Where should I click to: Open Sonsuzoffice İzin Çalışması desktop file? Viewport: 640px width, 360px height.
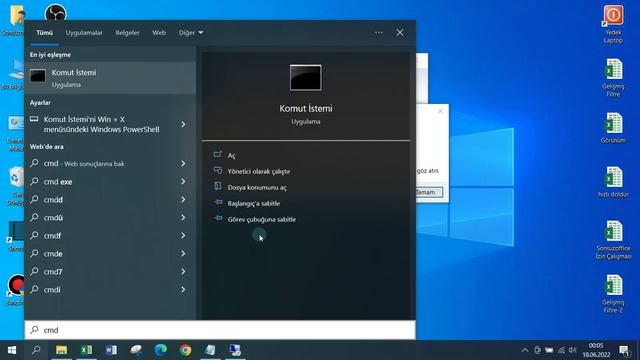[x=613, y=240]
